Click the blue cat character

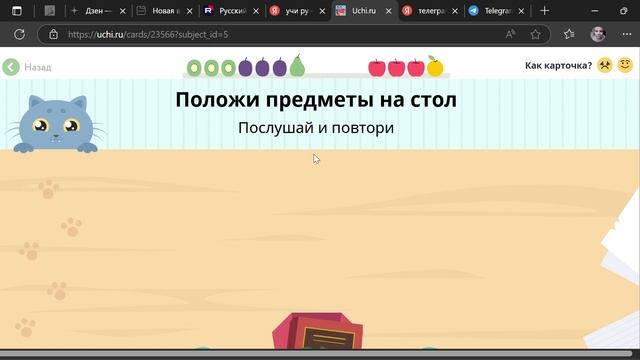click(56, 124)
